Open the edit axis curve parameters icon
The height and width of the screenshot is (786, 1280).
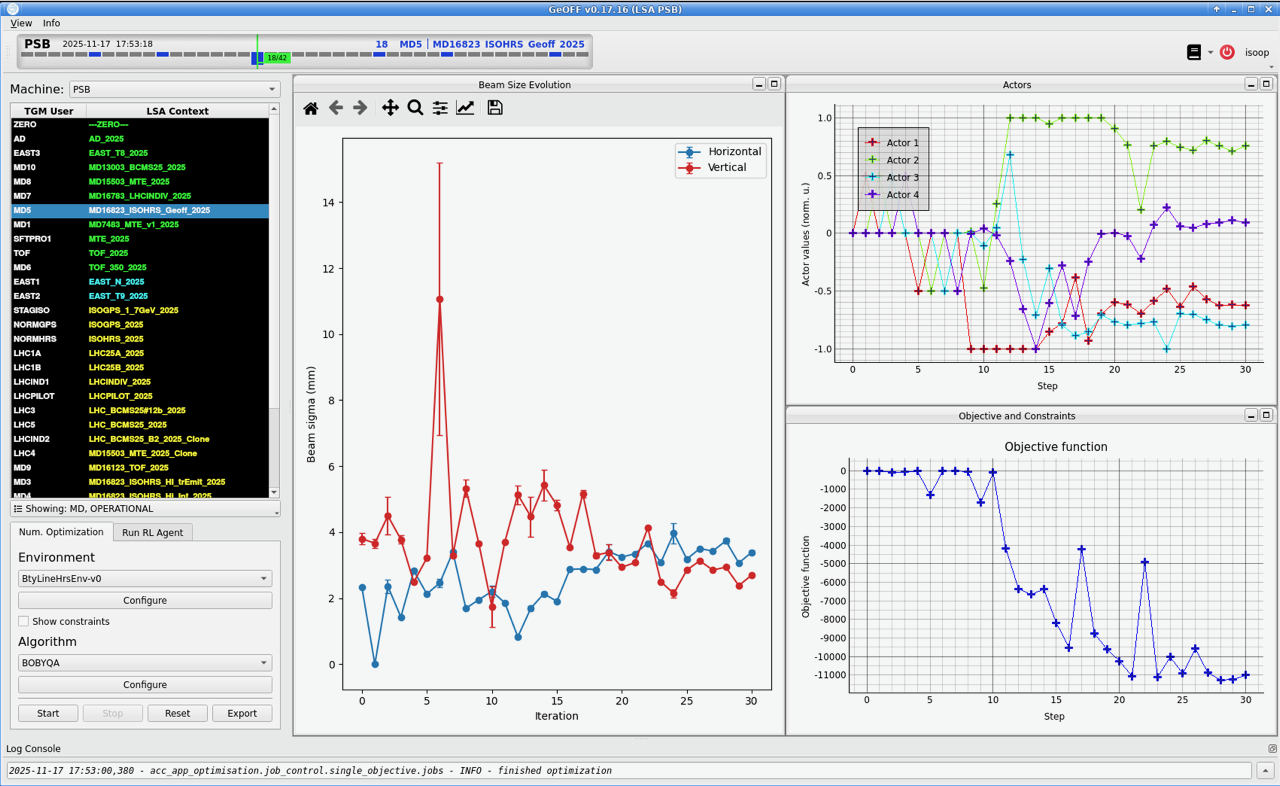(x=465, y=108)
